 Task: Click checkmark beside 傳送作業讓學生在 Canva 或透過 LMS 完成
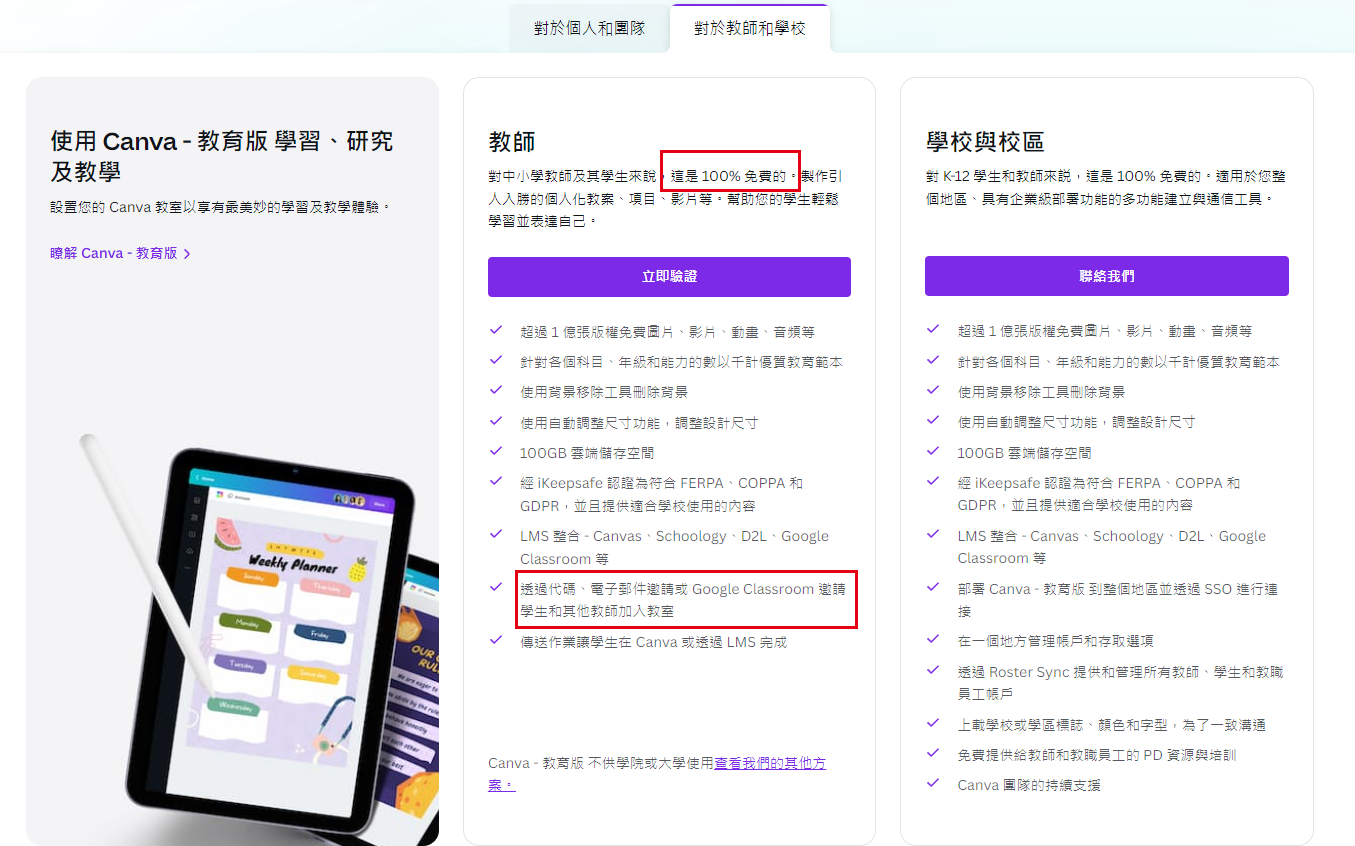click(496, 641)
